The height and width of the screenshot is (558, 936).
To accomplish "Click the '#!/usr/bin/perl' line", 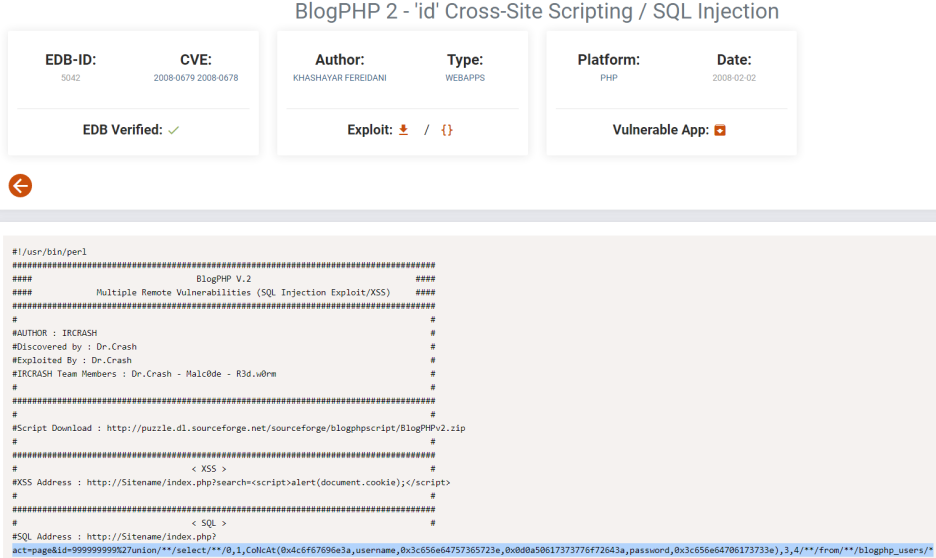I will (x=50, y=252).
